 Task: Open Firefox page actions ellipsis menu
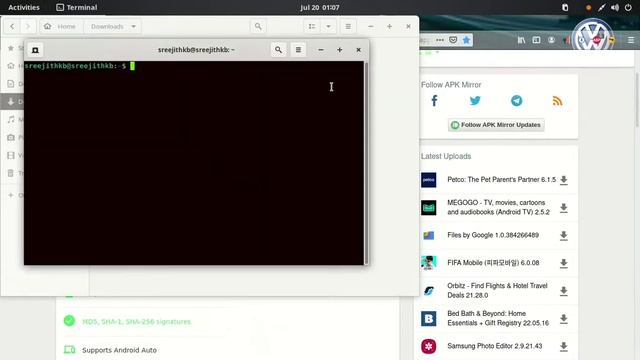440,40
